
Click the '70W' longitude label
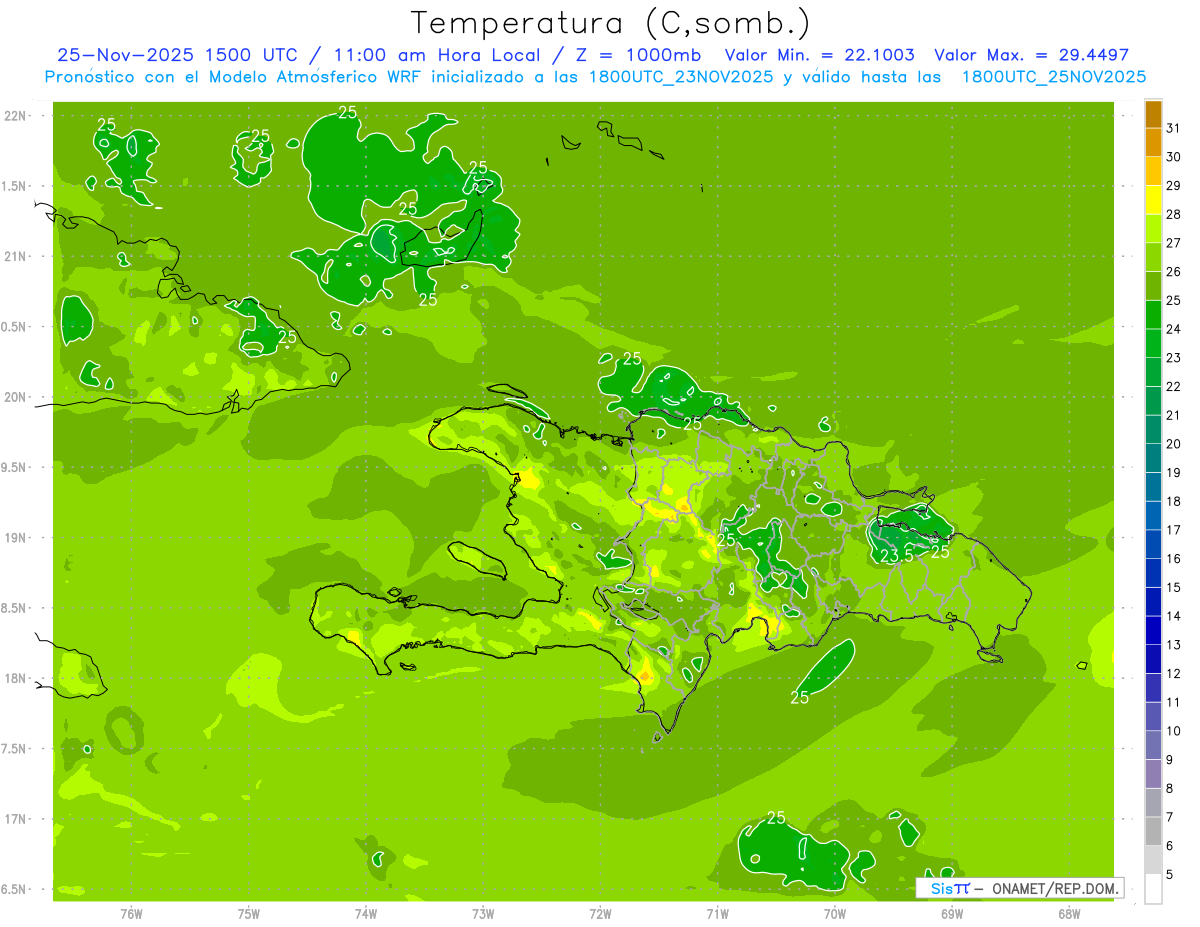[835, 914]
